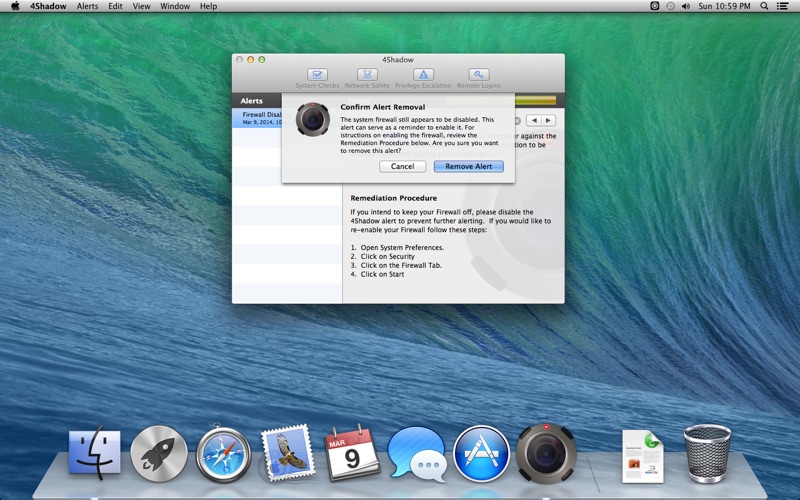This screenshot has height=500, width=800.
Task: Open App Store from the Dock
Action: [481, 454]
